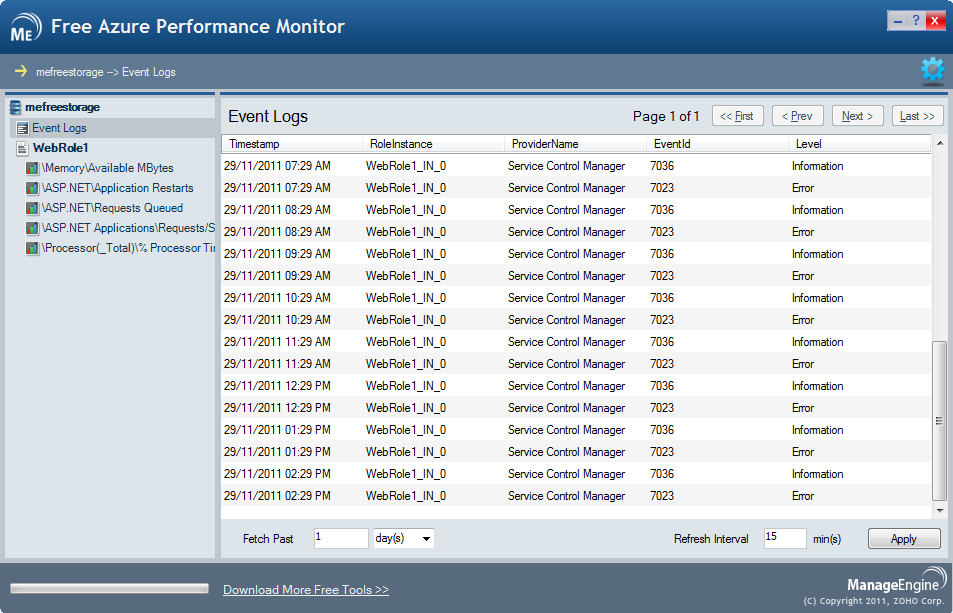
Task: Click the progress bar in the footer
Action: (x=109, y=588)
